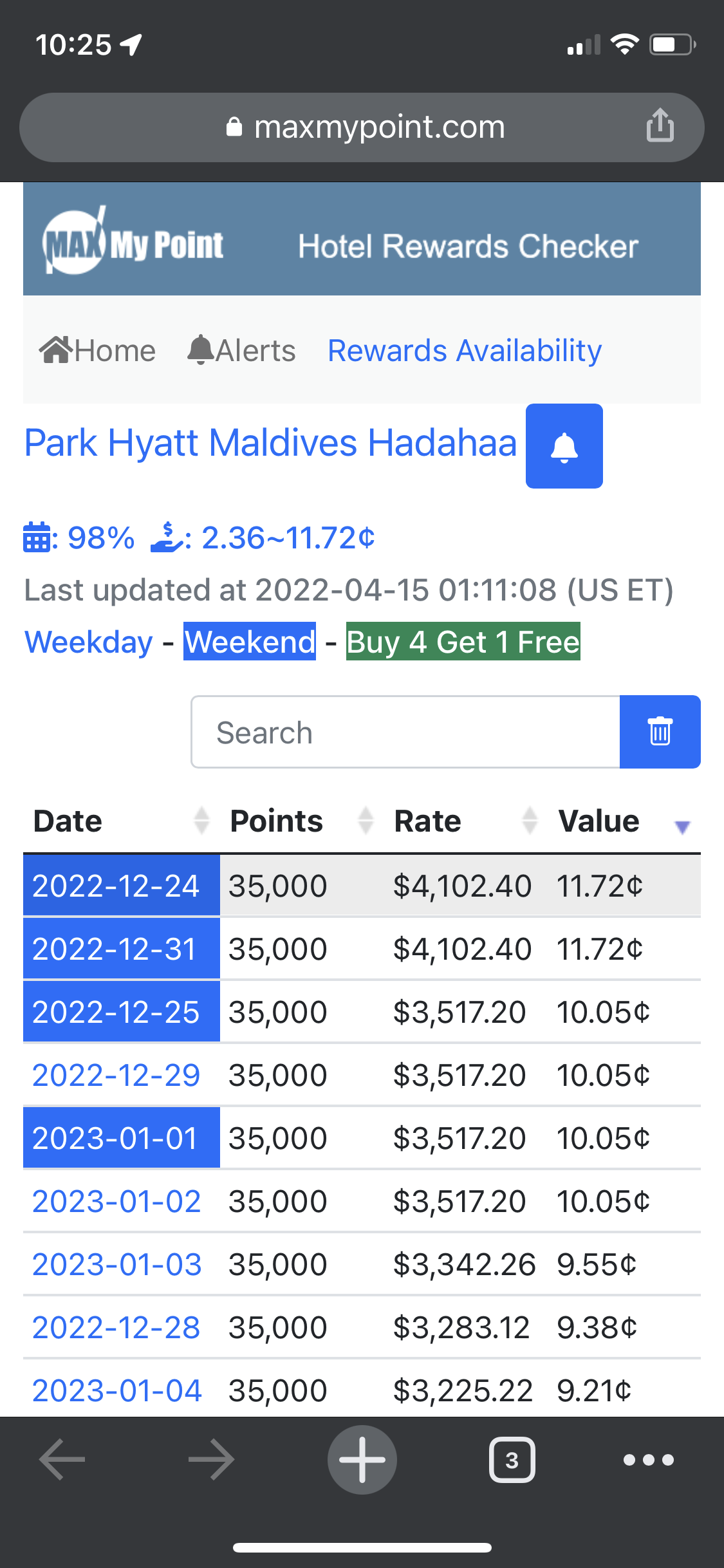
Task: Click the blue bell alert button
Action: (x=564, y=446)
